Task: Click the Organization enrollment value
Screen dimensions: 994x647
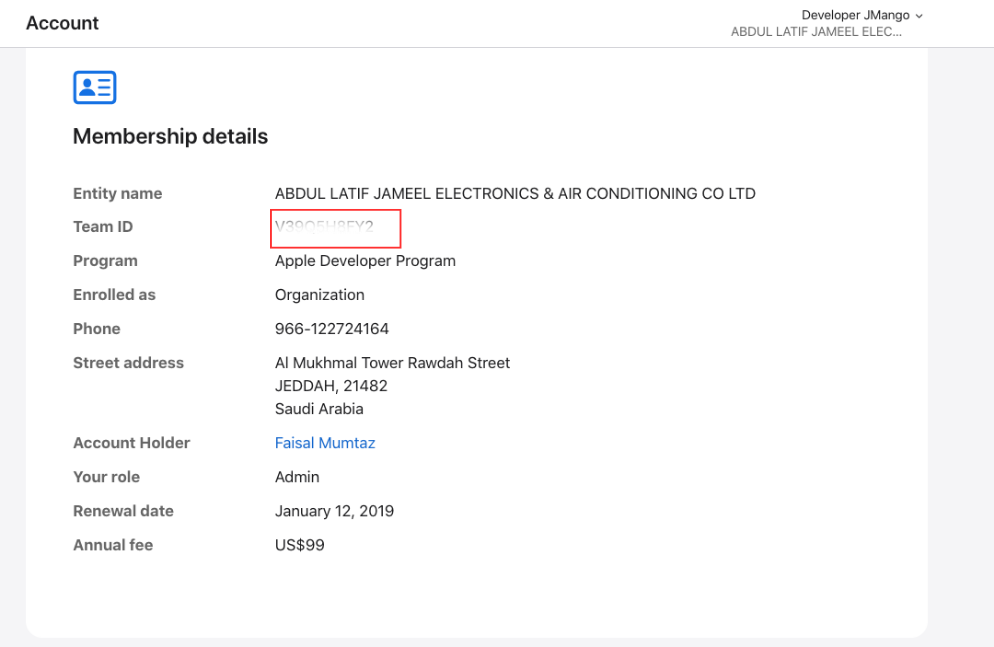Action: [320, 295]
